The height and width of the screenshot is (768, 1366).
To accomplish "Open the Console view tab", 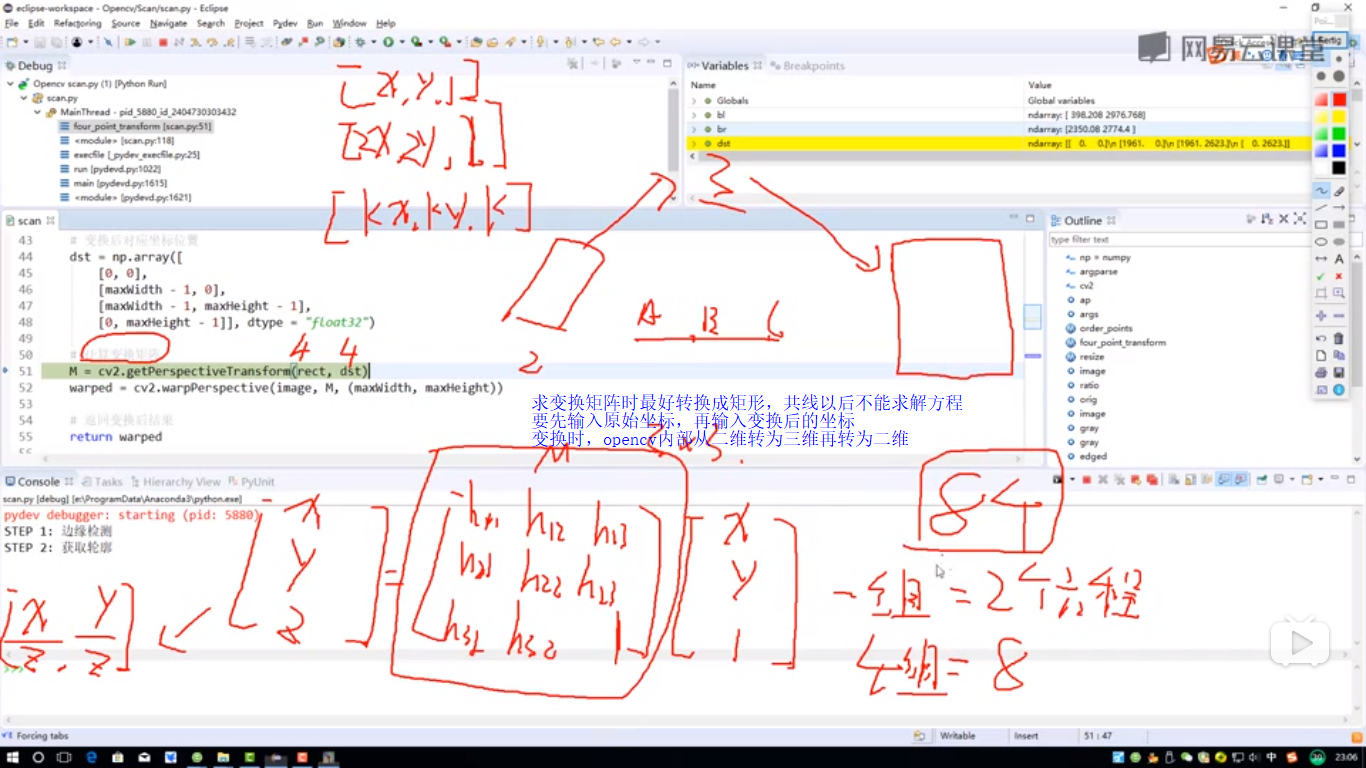I will pos(35,481).
